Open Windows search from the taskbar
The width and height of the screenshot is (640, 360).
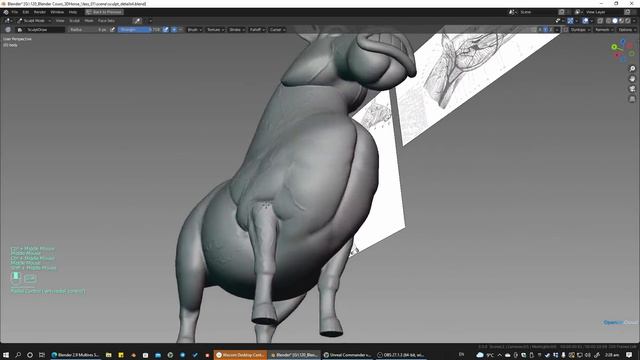(x=18, y=355)
